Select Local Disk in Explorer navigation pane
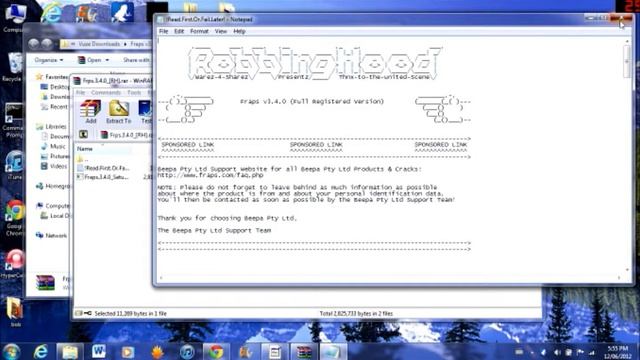This screenshot has width=640, height=360. [56, 216]
